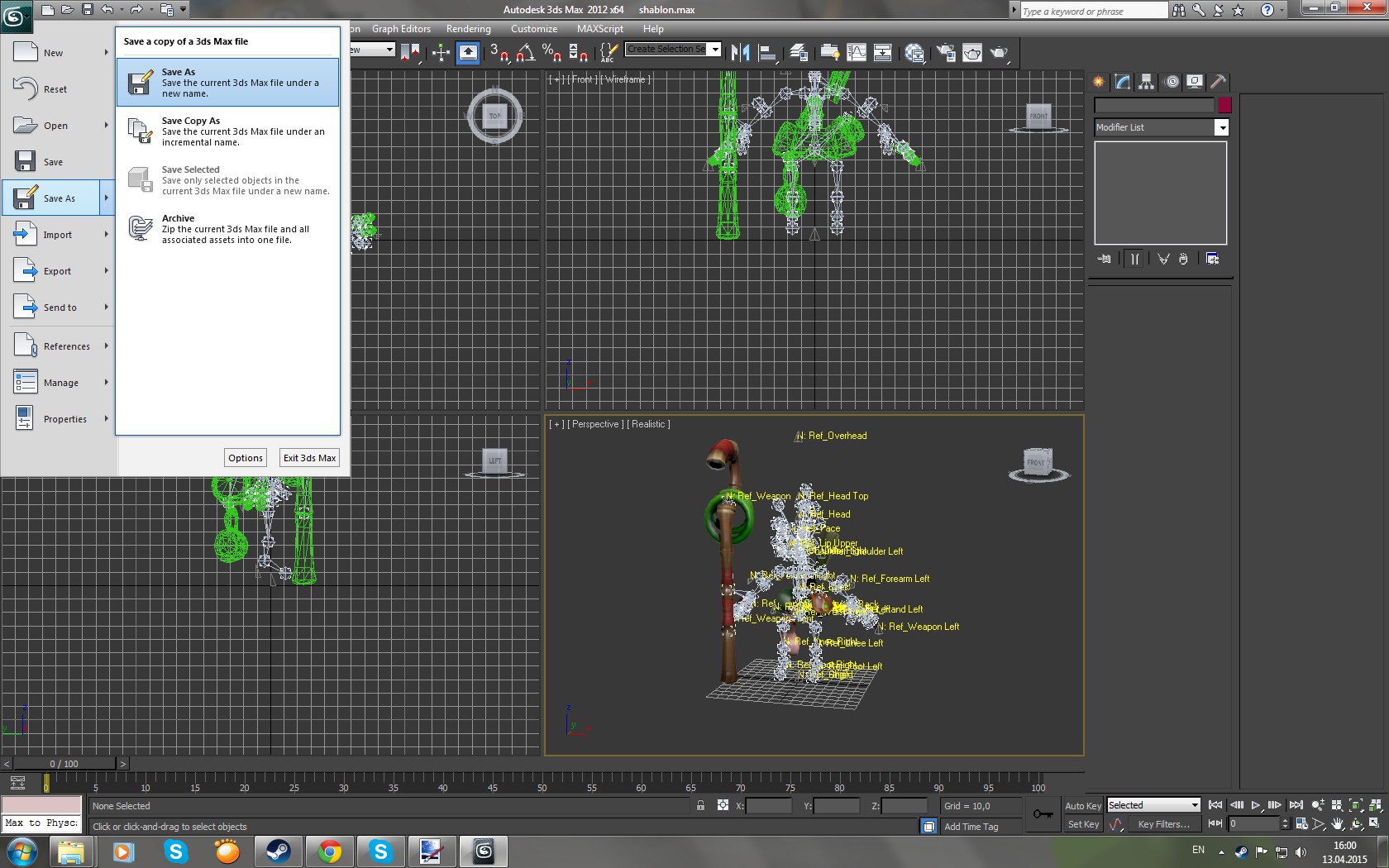Open the Utilities hammer panel
This screenshot has height=868, width=1389.
[x=1218, y=82]
